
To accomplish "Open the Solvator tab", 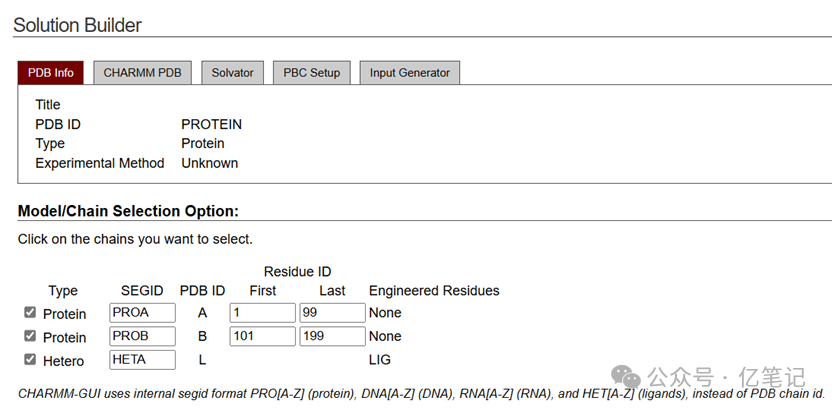I will (232, 73).
